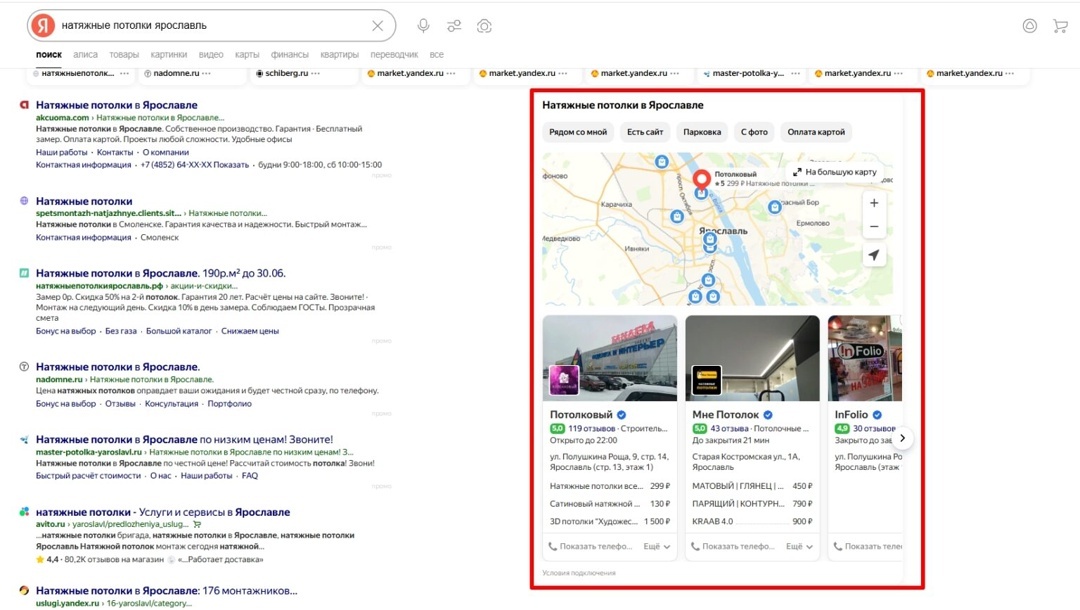
Task: Open the nadomne.ru site chip
Action: coord(176,73)
